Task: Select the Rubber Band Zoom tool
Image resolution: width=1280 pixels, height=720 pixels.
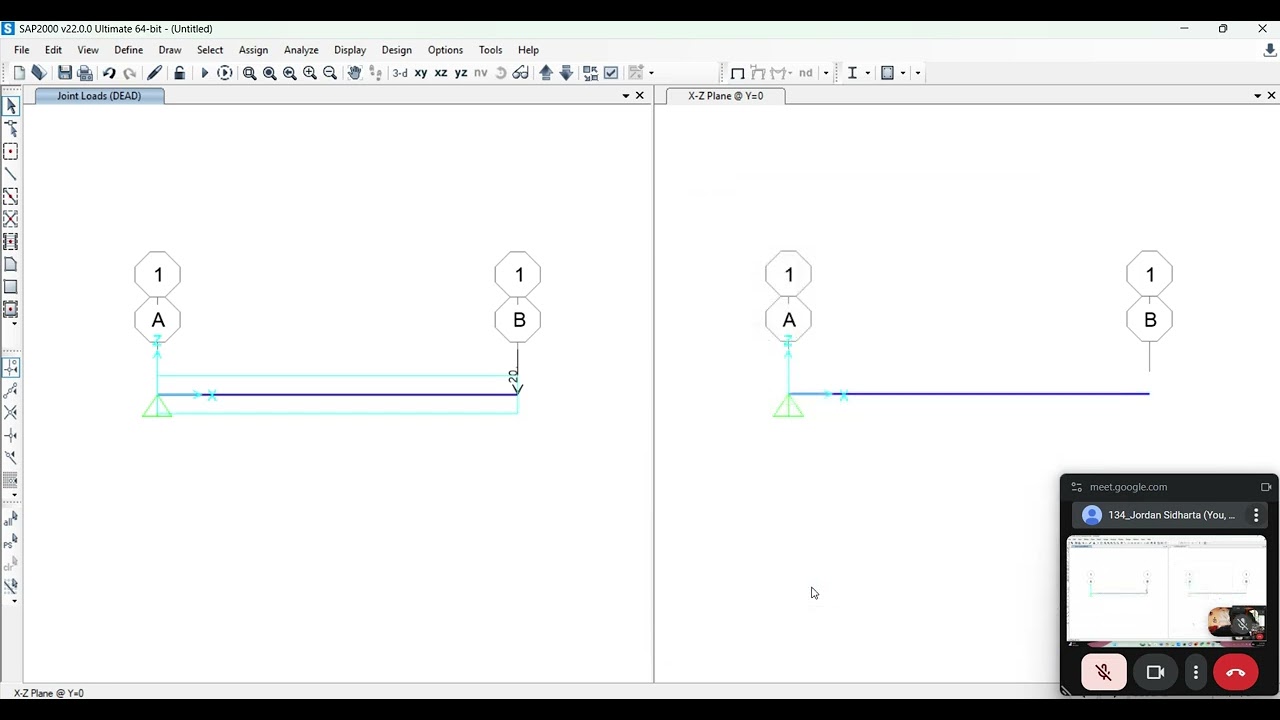Action: click(x=250, y=73)
